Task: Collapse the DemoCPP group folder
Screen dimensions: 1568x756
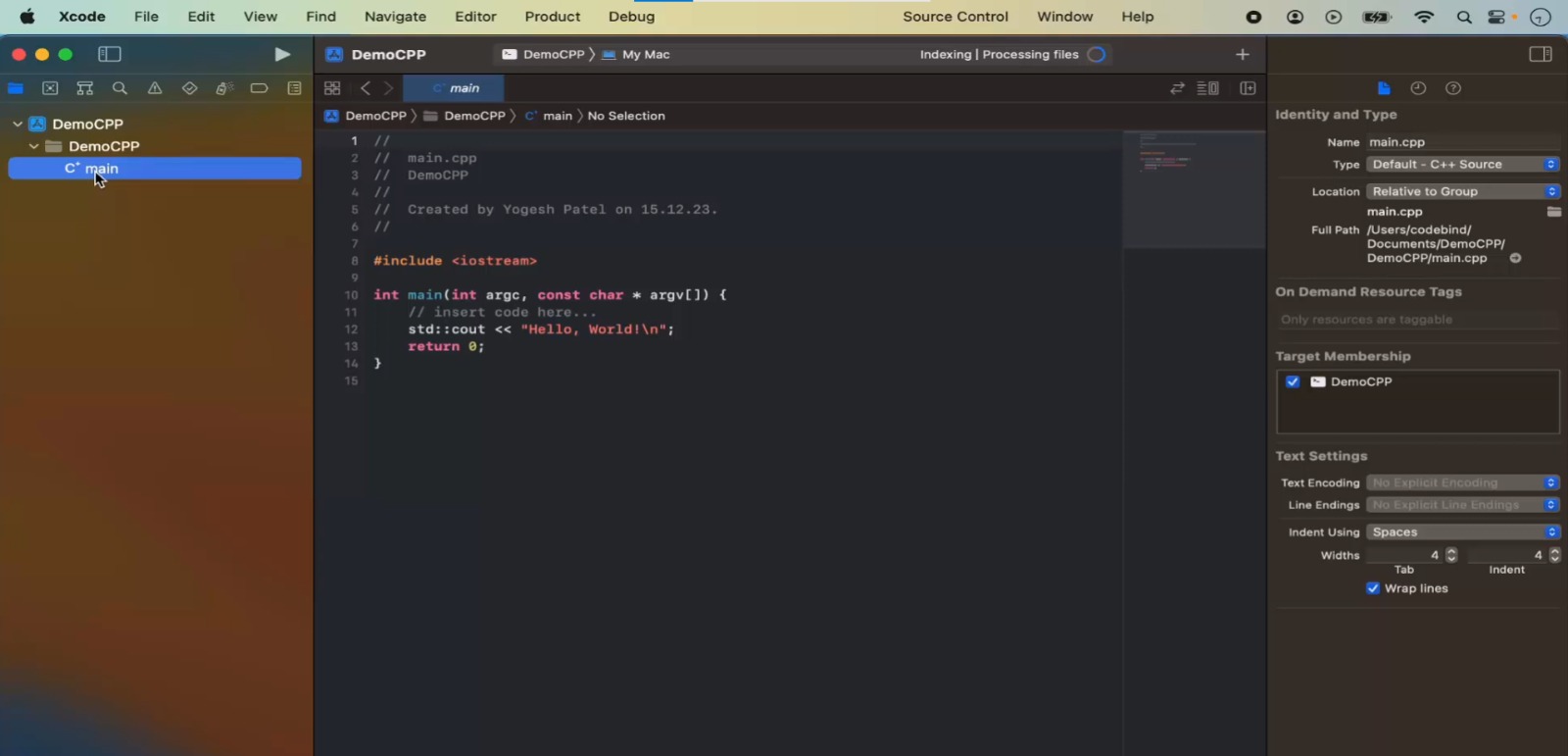Action: point(34,146)
